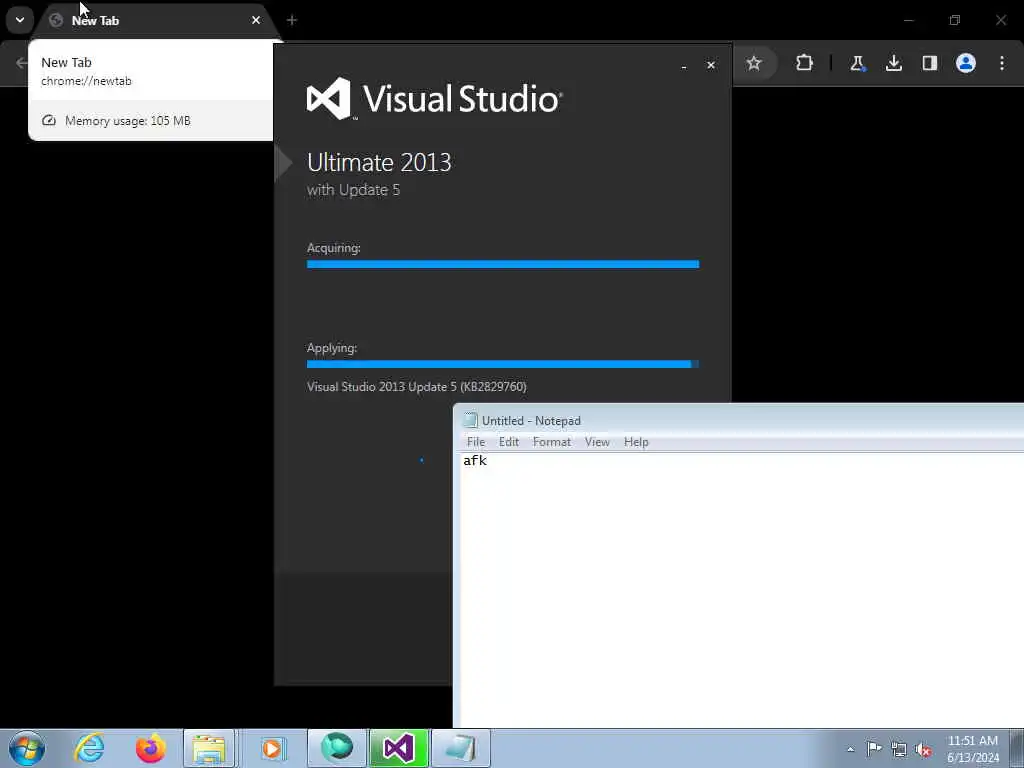Minimize the Visual Studio installer window
The height and width of the screenshot is (768, 1024).
[x=684, y=66]
